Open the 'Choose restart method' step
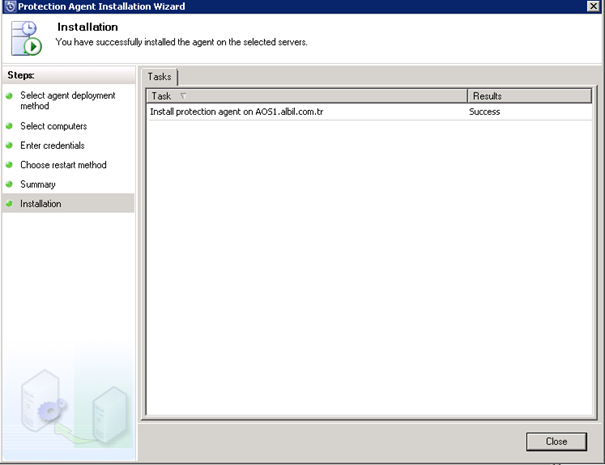 point(63,165)
